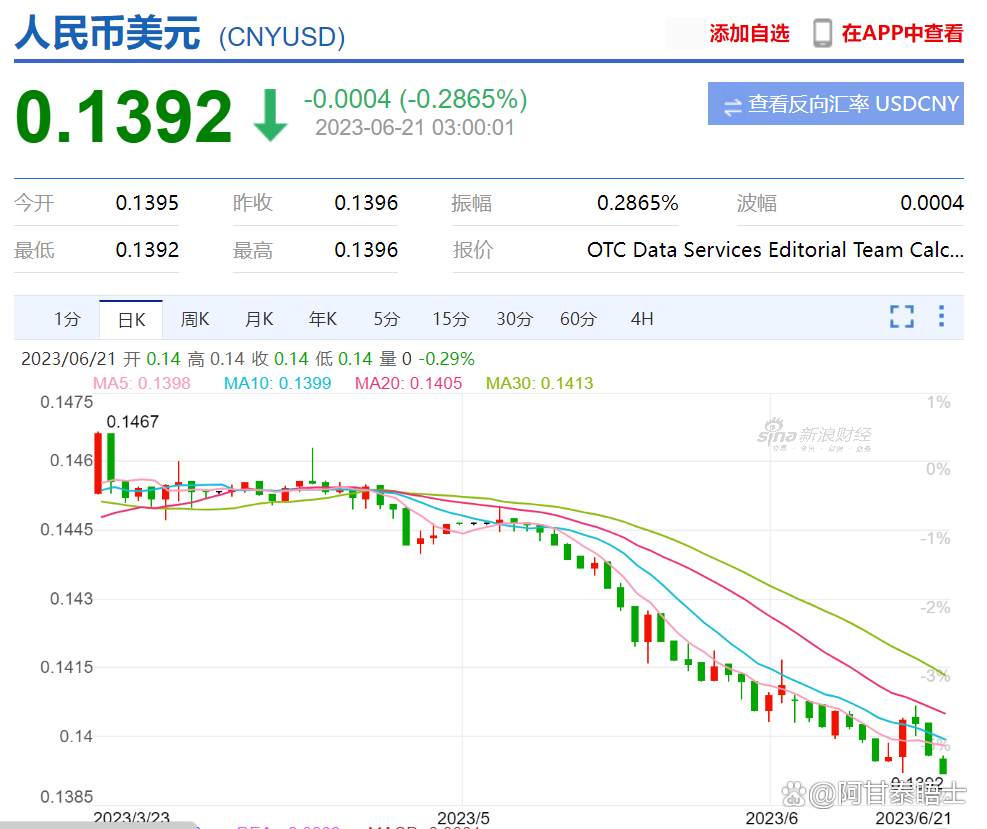Switch to the 5分 chart tab
Screen dimensions: 987x829
(x=386, y=319)
